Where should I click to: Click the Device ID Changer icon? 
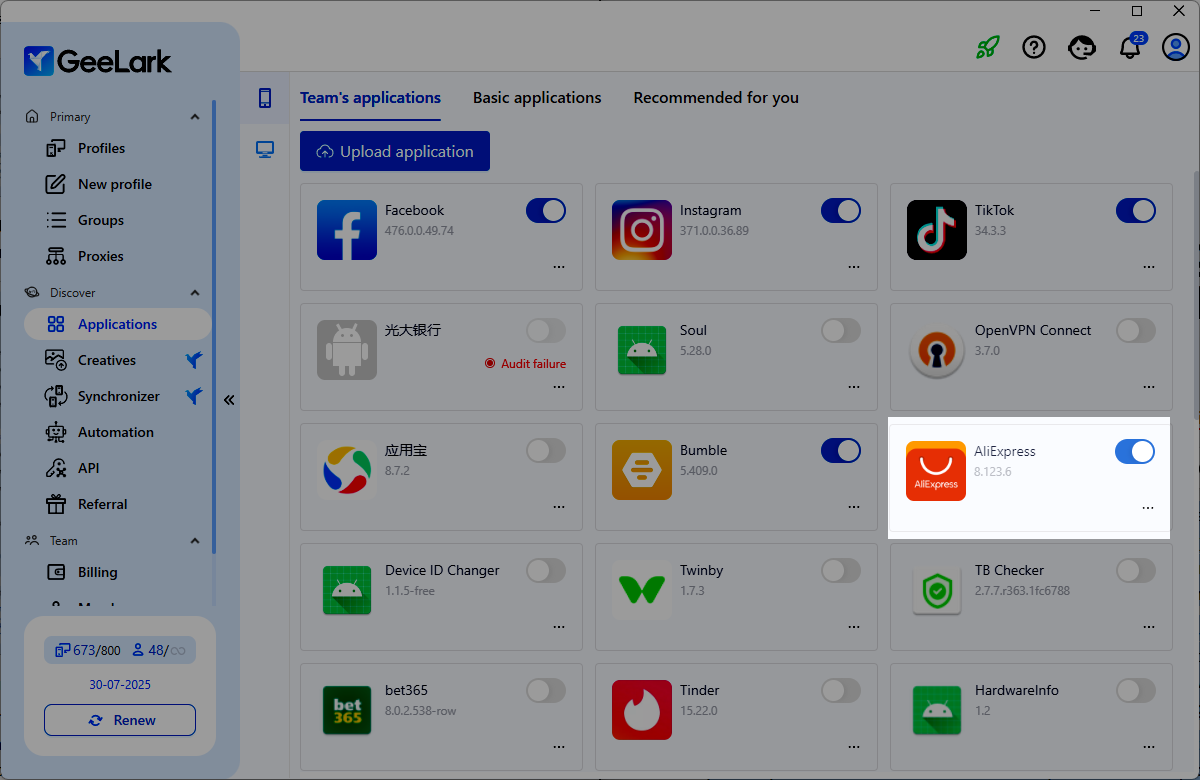(x=347, y=590)
